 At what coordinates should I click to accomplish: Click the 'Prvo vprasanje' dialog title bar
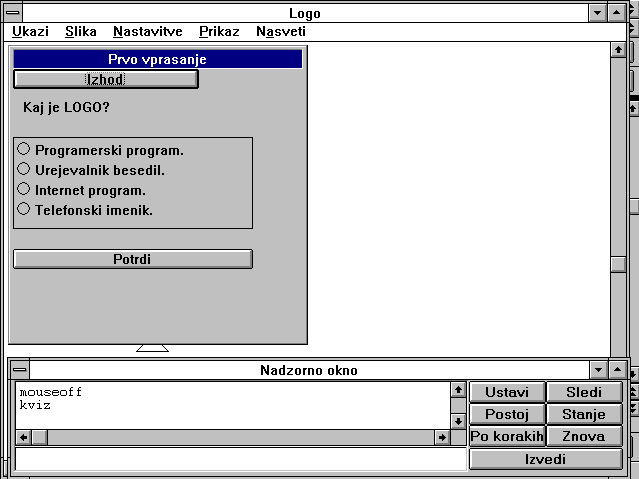[158, 59]
